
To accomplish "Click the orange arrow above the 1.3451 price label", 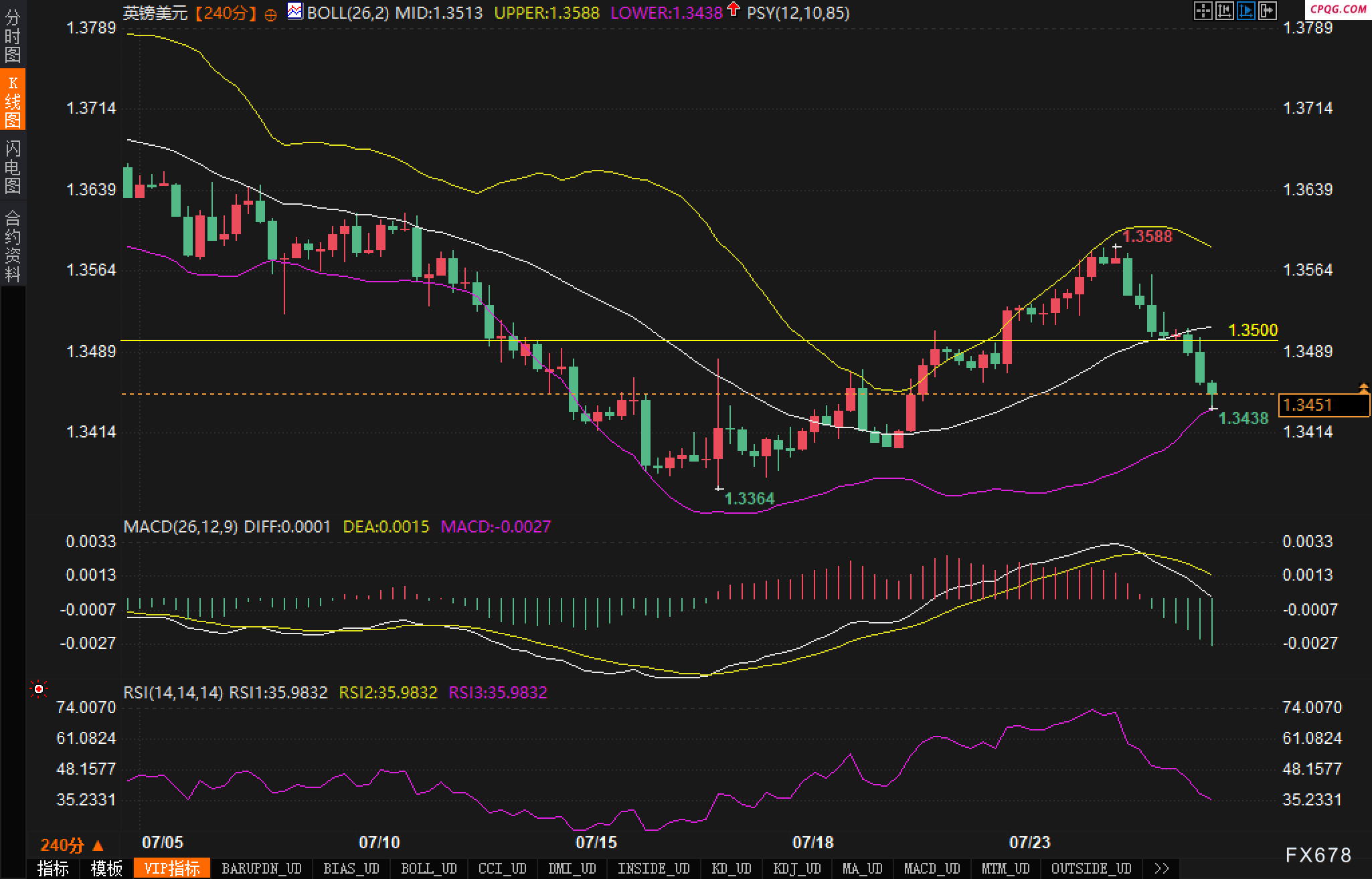I will 1363,387.
